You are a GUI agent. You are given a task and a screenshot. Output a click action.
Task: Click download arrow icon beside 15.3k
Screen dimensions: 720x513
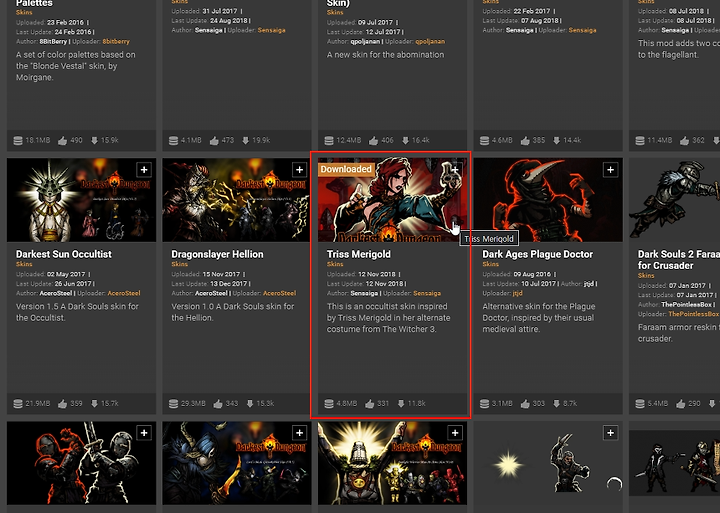250,404
